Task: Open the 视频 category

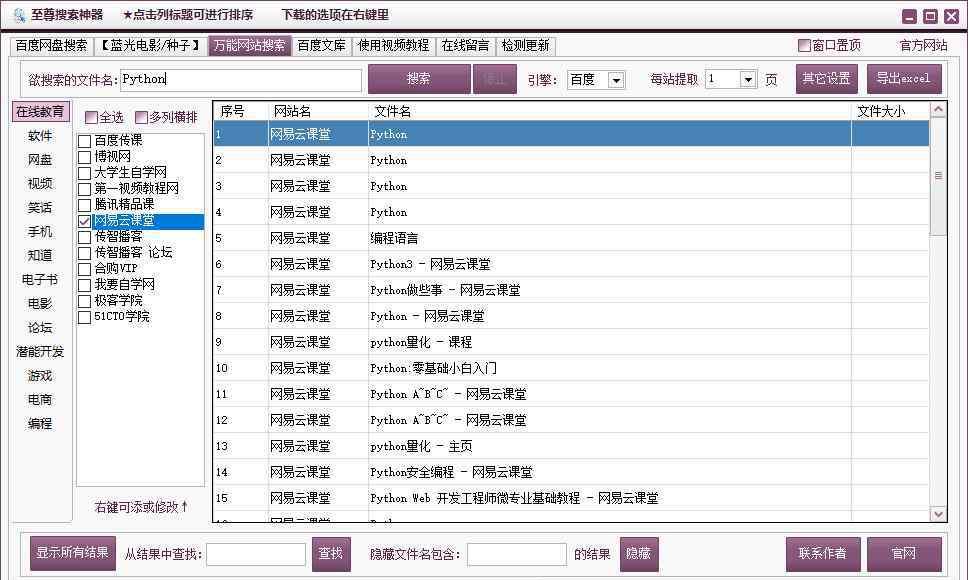Action: (x=41, y=184)
